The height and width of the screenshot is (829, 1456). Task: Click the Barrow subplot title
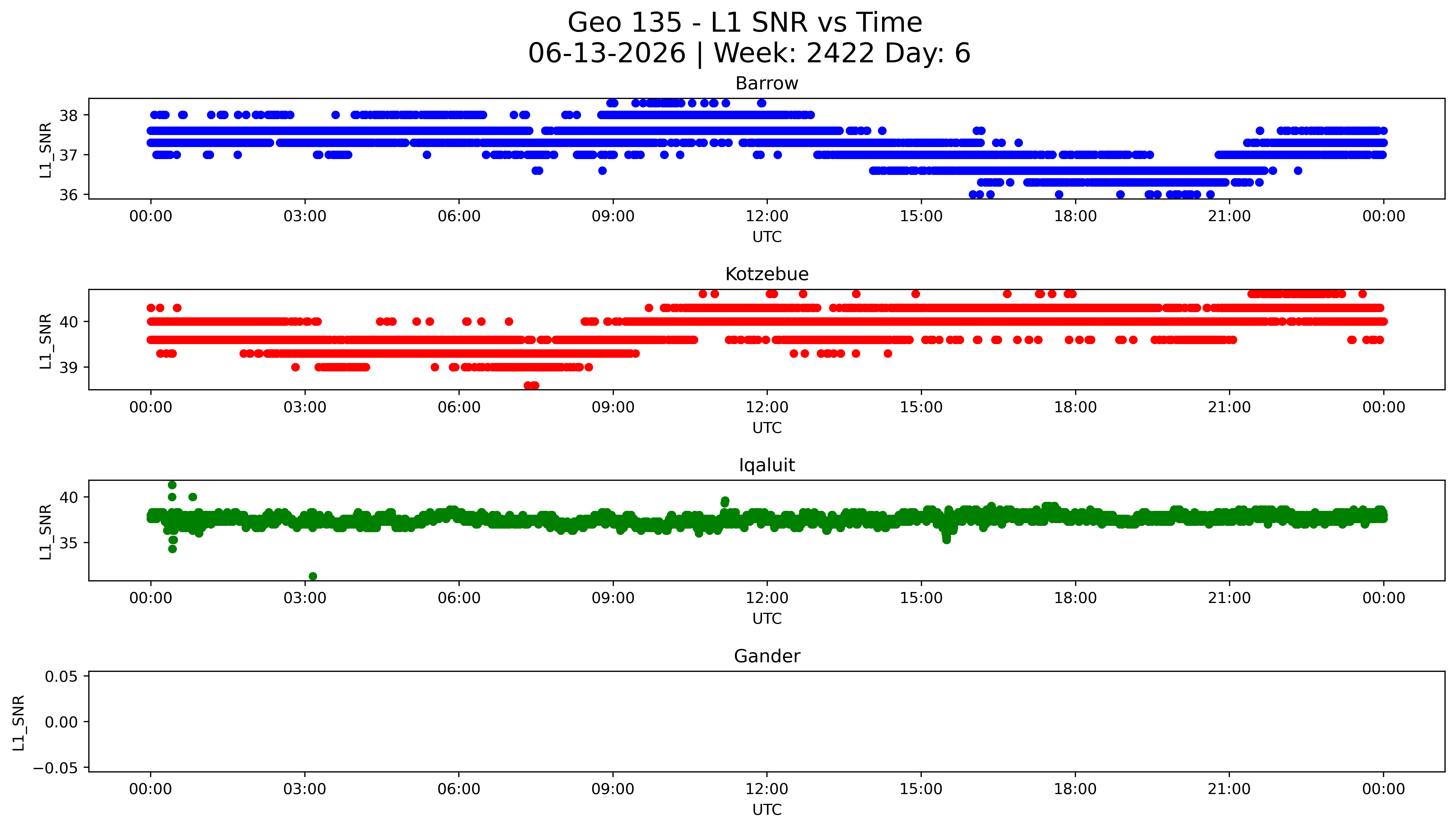[x=766, y=84]
